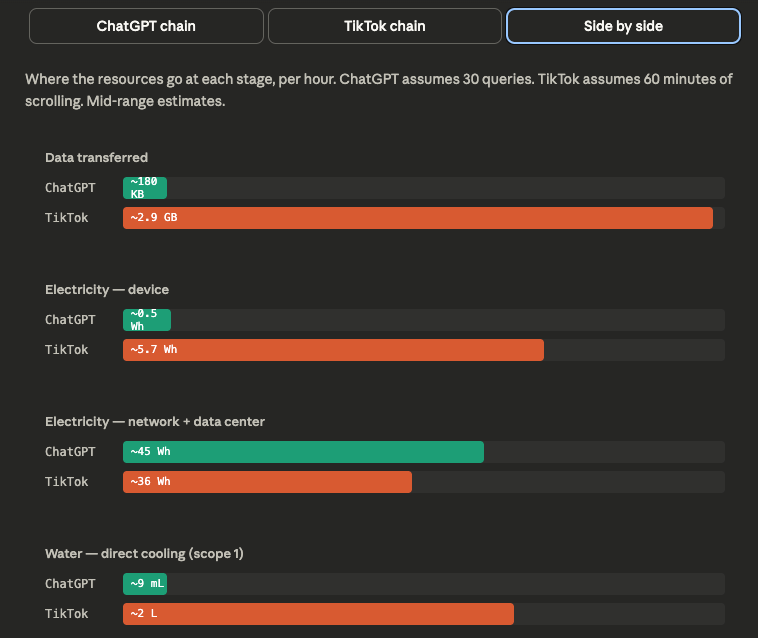Select the green ~45 Wh ChatGPT bar
This screenshot has height=638, width=758.
point(303,452)
